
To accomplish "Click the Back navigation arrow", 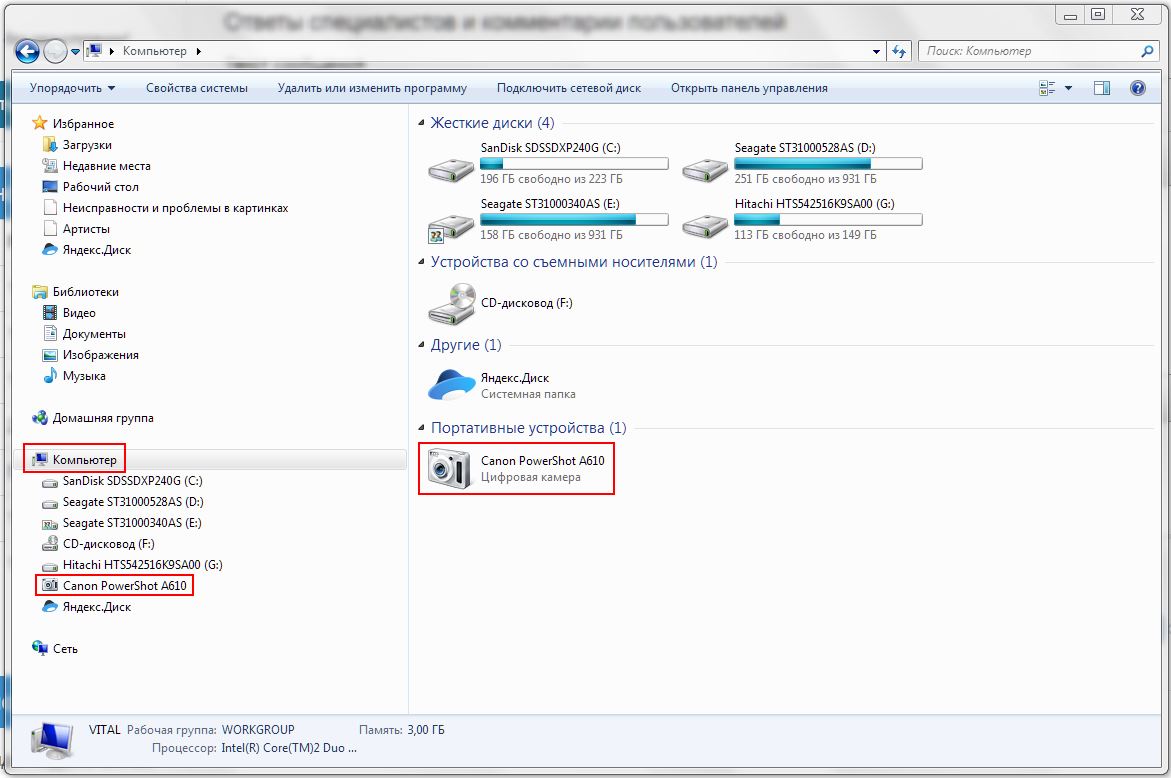I will [27, 52].
